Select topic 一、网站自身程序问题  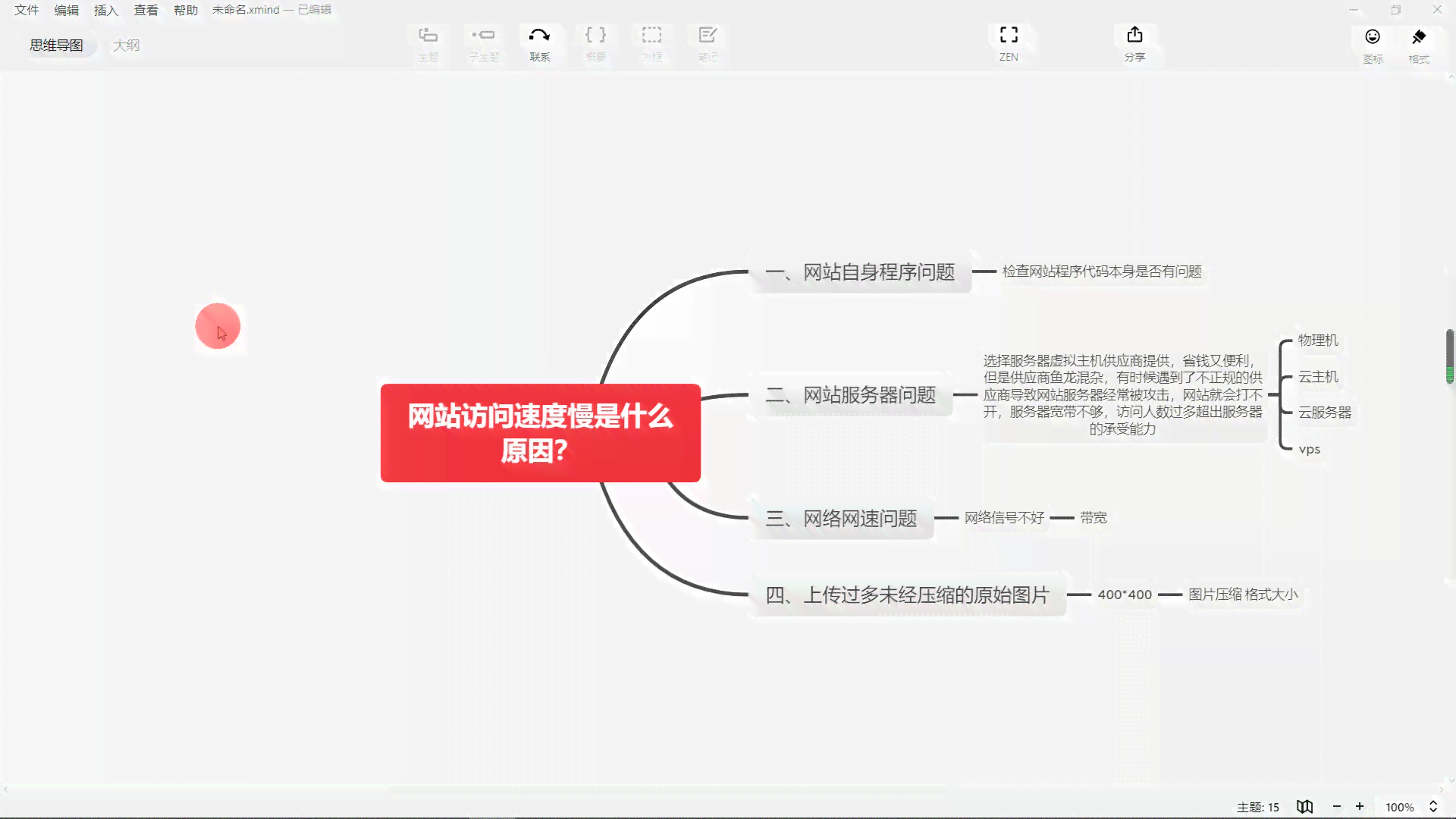(x=860, y=271)
